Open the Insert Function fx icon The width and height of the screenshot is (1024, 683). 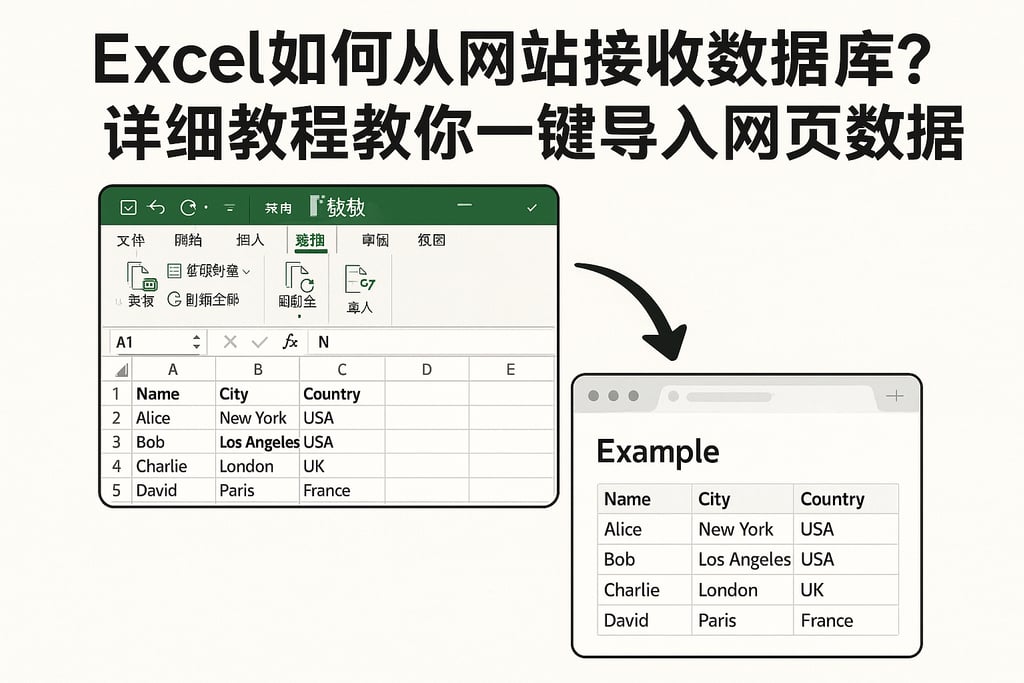coord(291,342)
